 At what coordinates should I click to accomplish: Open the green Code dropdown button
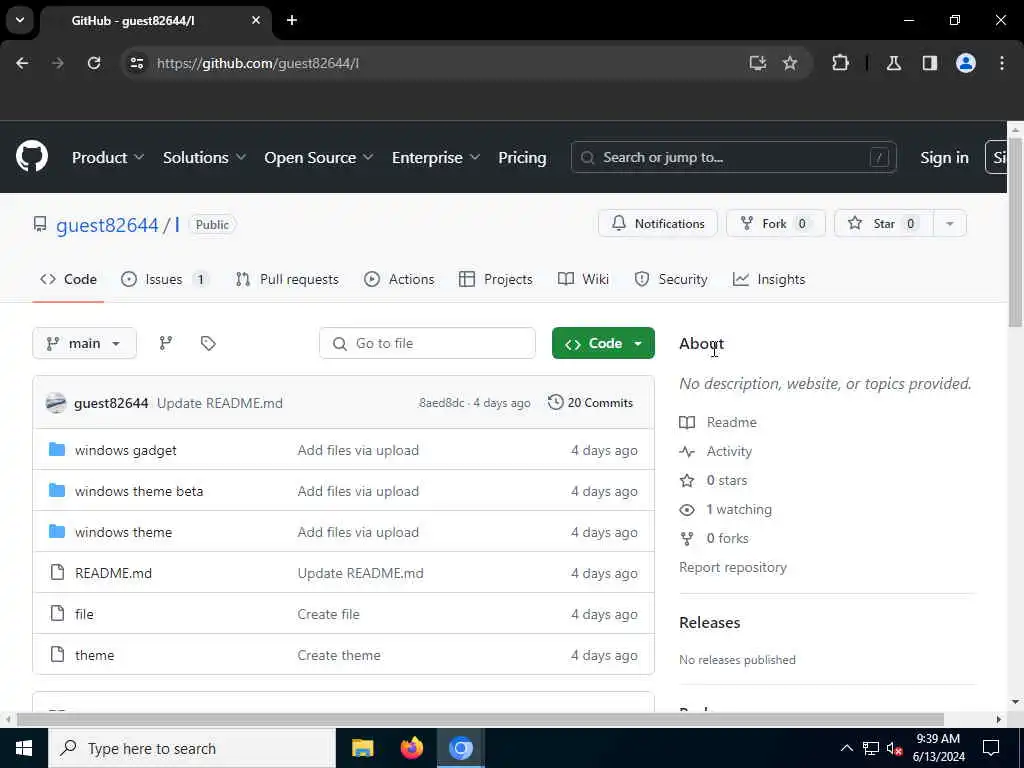[603, 343]
